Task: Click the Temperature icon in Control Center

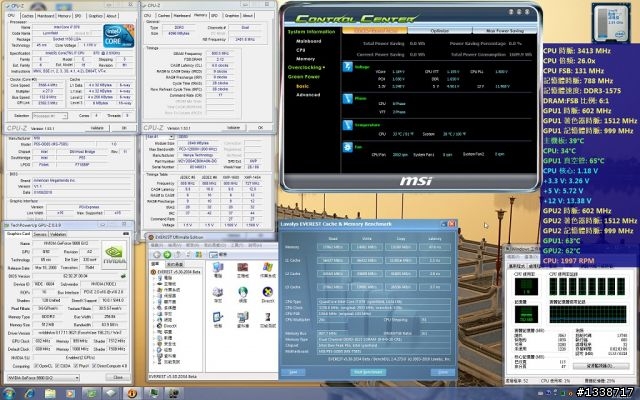Action: pos(347,125)
